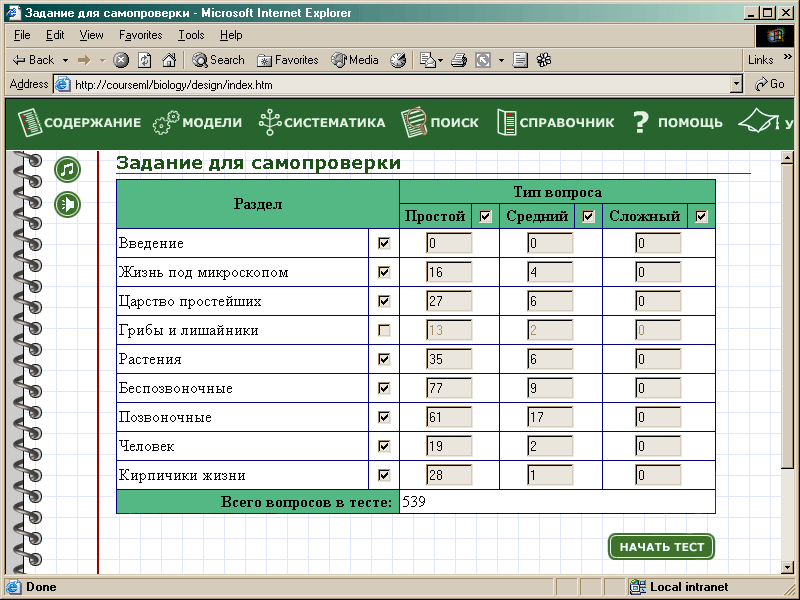
Task: Open the Tools menu
Action: 190,35
